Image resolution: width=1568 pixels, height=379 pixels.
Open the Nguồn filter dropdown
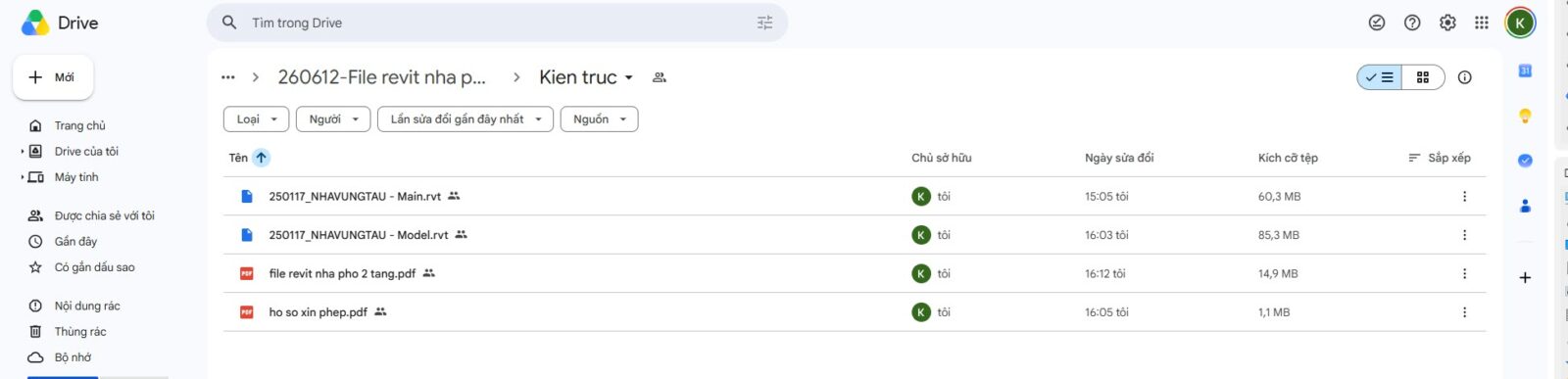pyautogui.click(x=599, y=119)
